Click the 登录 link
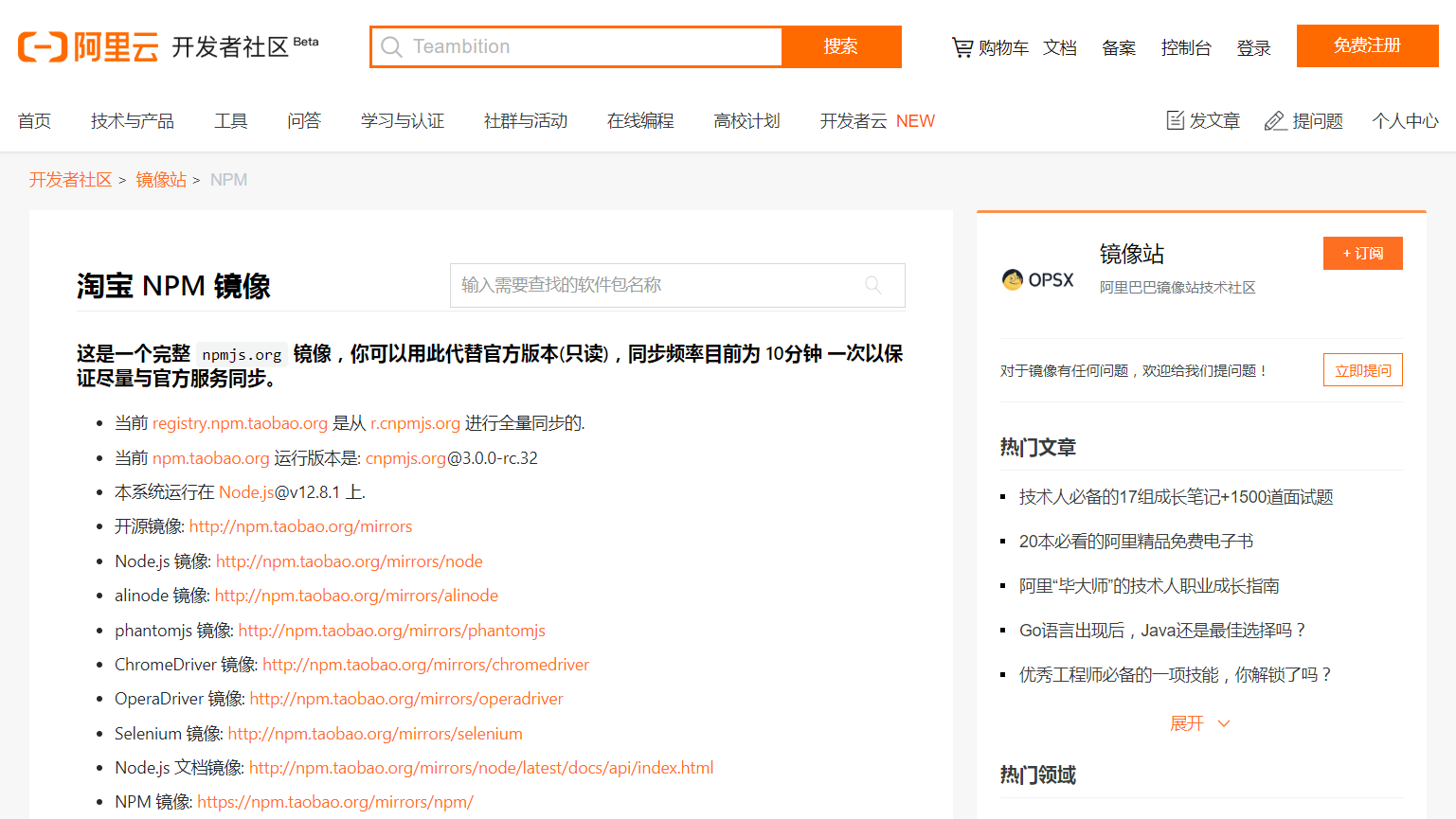This screenshot has width=1456, height=819. pos(1253,48)
